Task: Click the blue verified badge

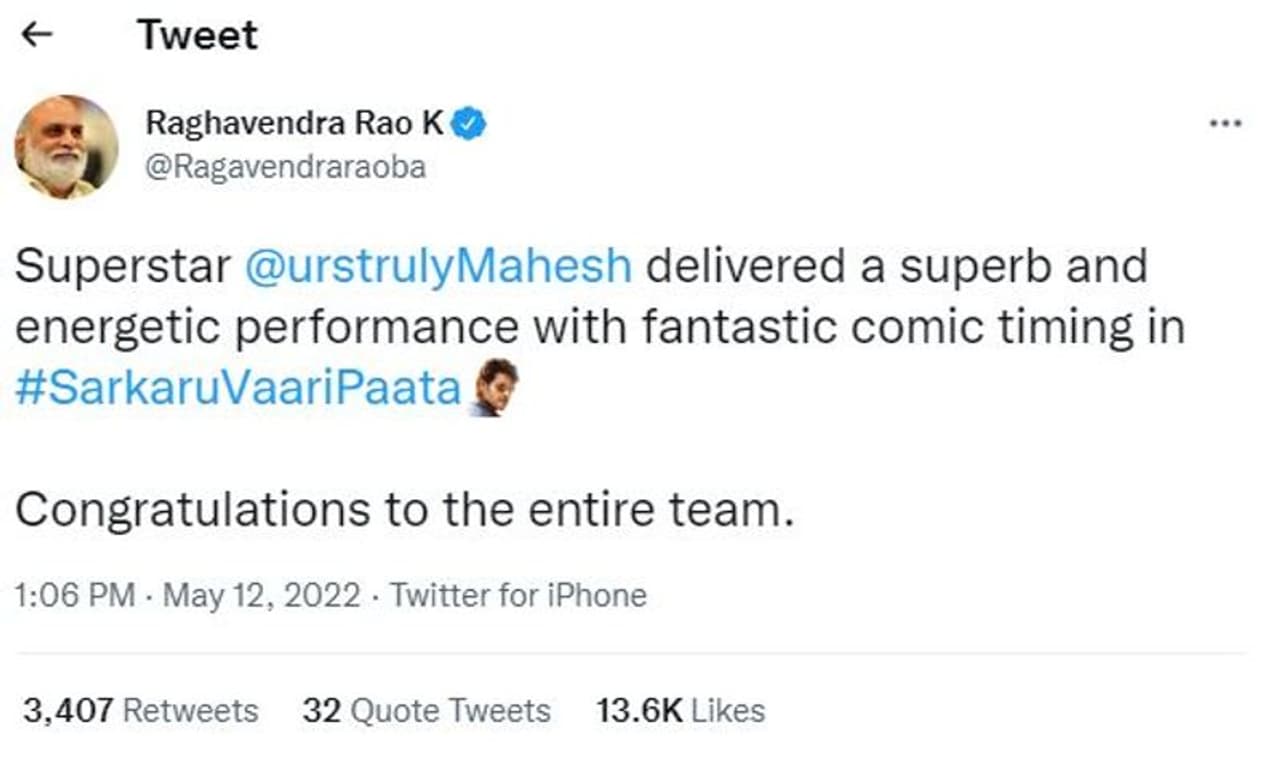Action: 470,123
